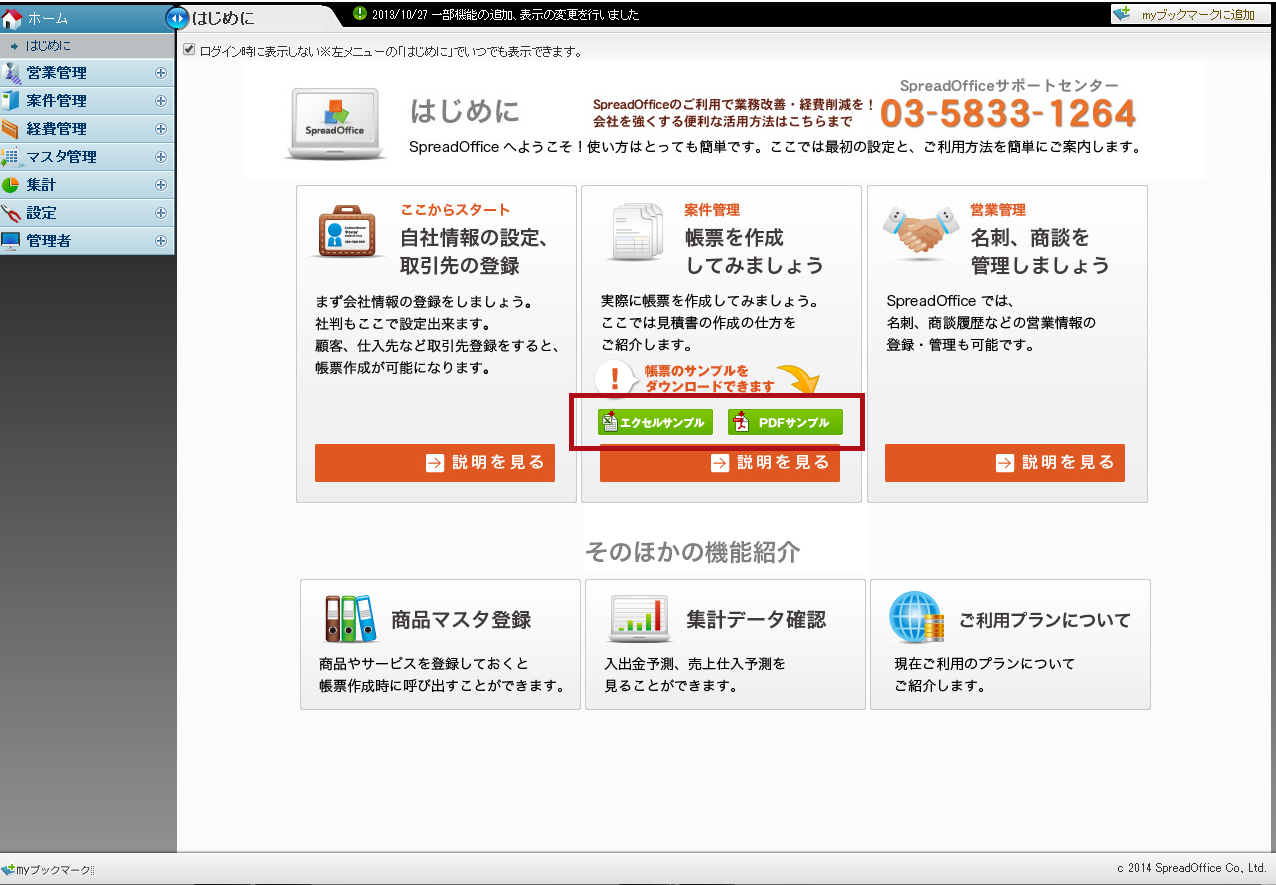Open the 経費管理 sidebar menu
The image size is (1276, 885).
[87, 129]
